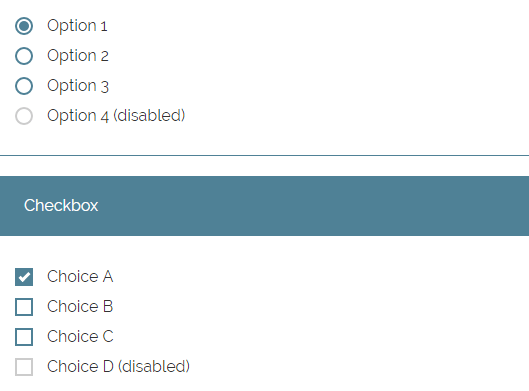The width and height of the screenshot is (529, 391).
Task: Check the Choice B checkbox
Action: tap(24, 307)
